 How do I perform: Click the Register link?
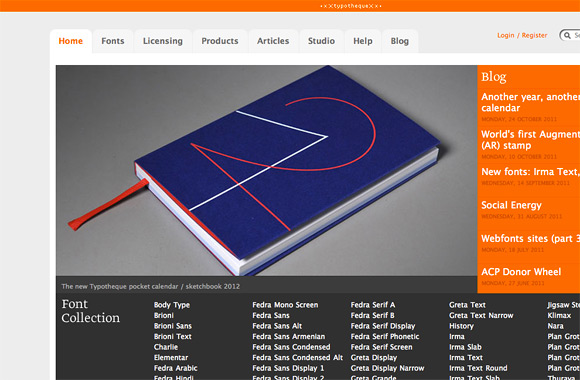[x=535, y=36]
